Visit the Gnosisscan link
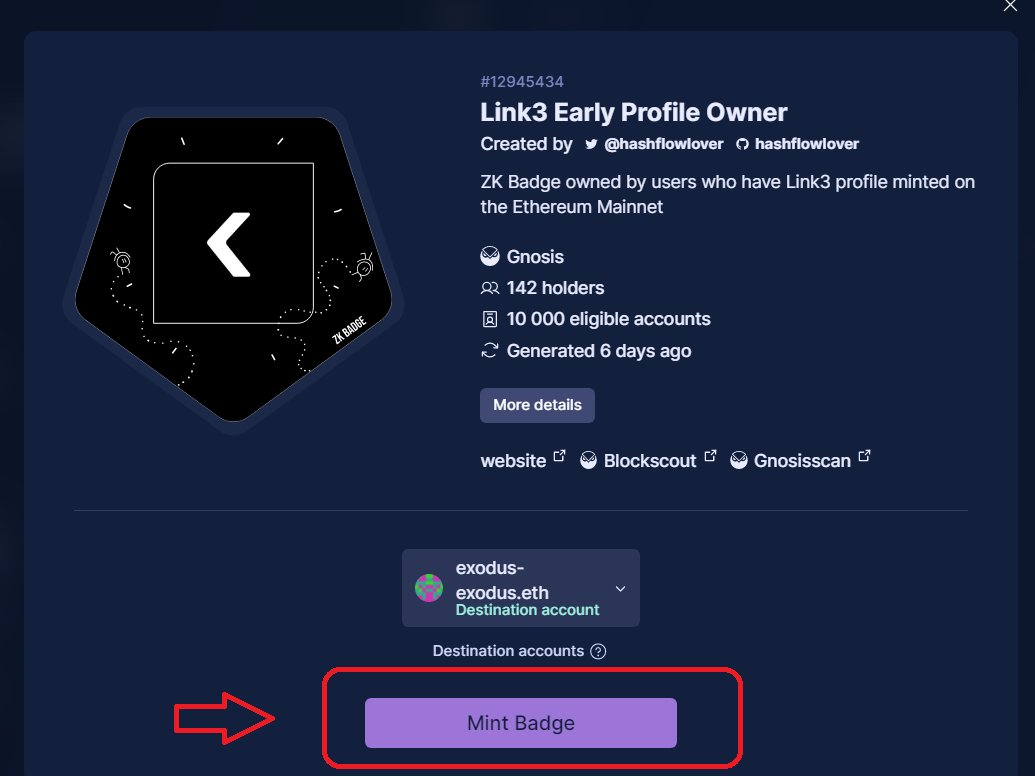Viewport: 1035px width, 776px height. [803, 461]
